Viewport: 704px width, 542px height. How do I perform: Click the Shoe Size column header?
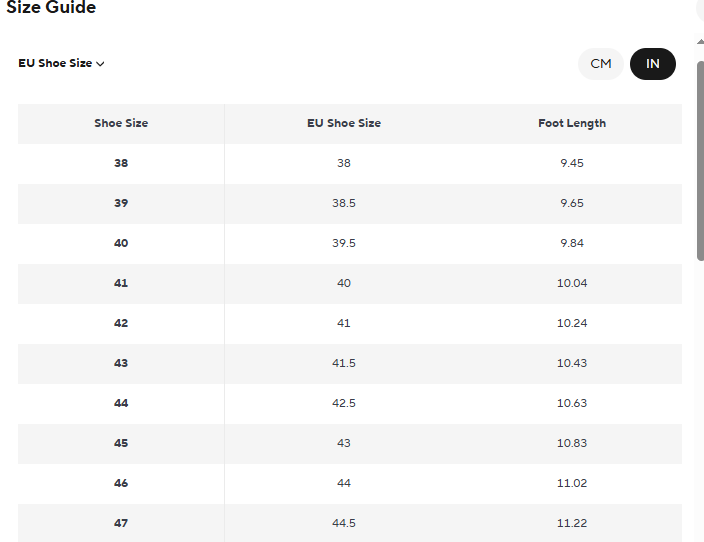121,123
